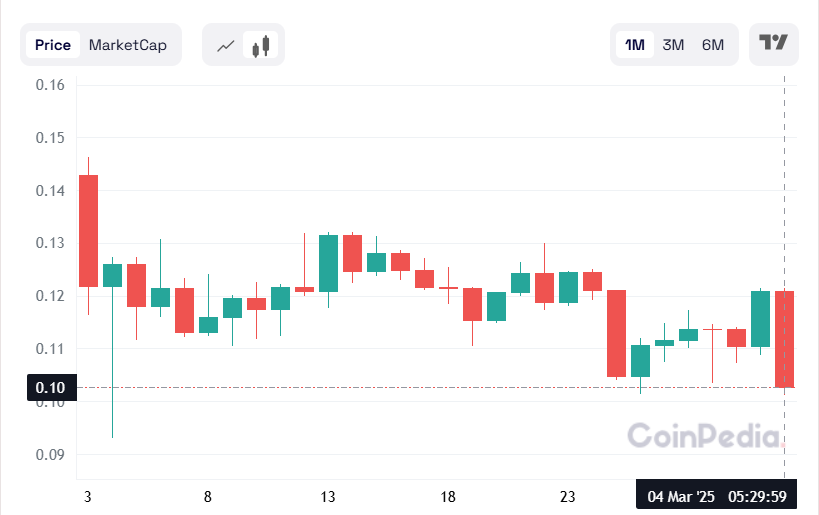Switch to the MarketCap tab

click(x=128, y=45)
